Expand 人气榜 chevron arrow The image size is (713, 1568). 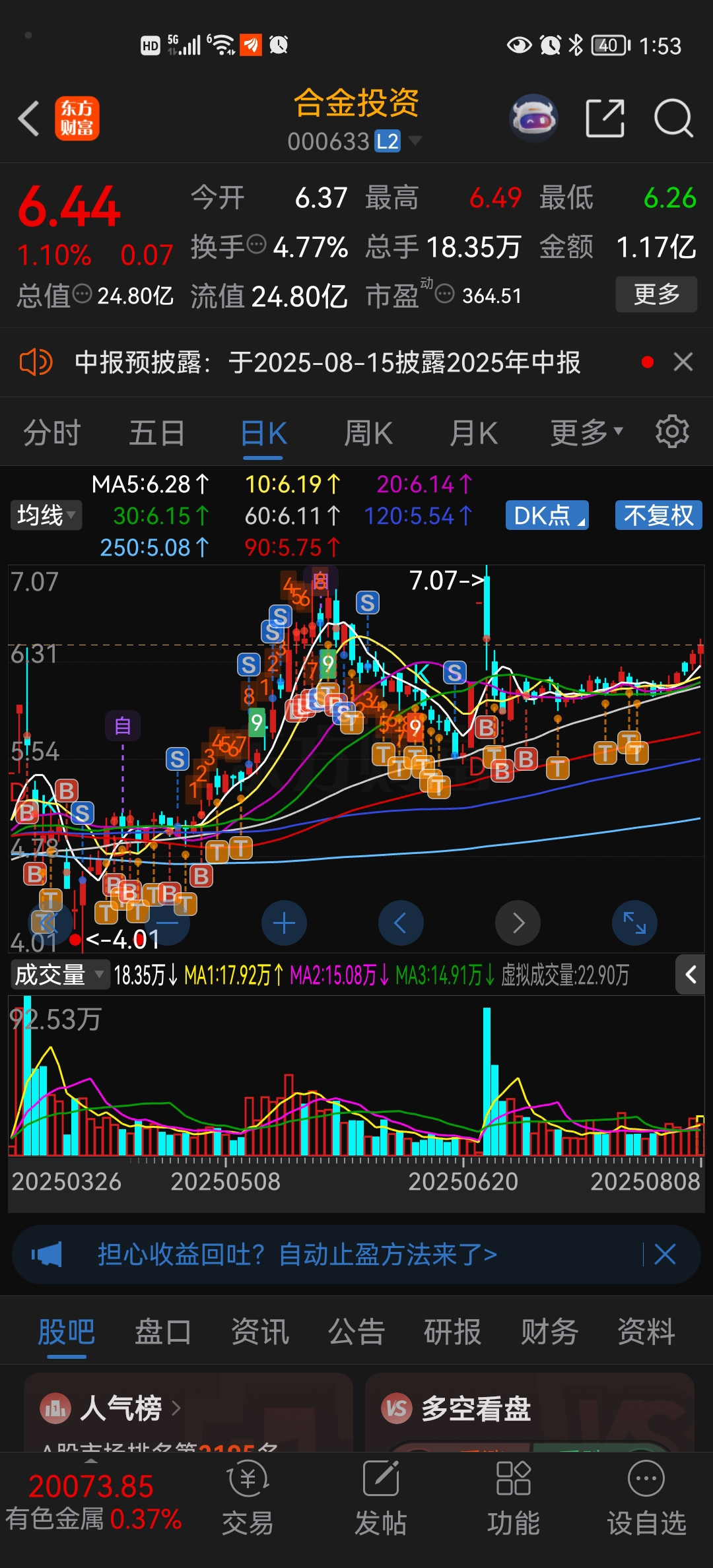tap(176, 1408)
